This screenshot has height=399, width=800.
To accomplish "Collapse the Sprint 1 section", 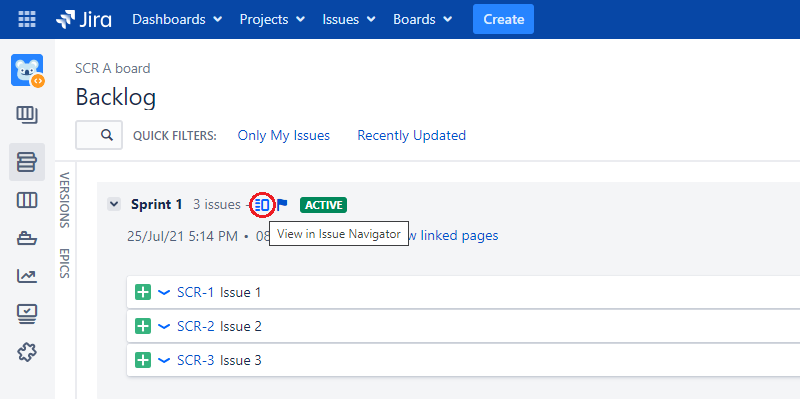I will pyautogui.click(x=114, y=205).
